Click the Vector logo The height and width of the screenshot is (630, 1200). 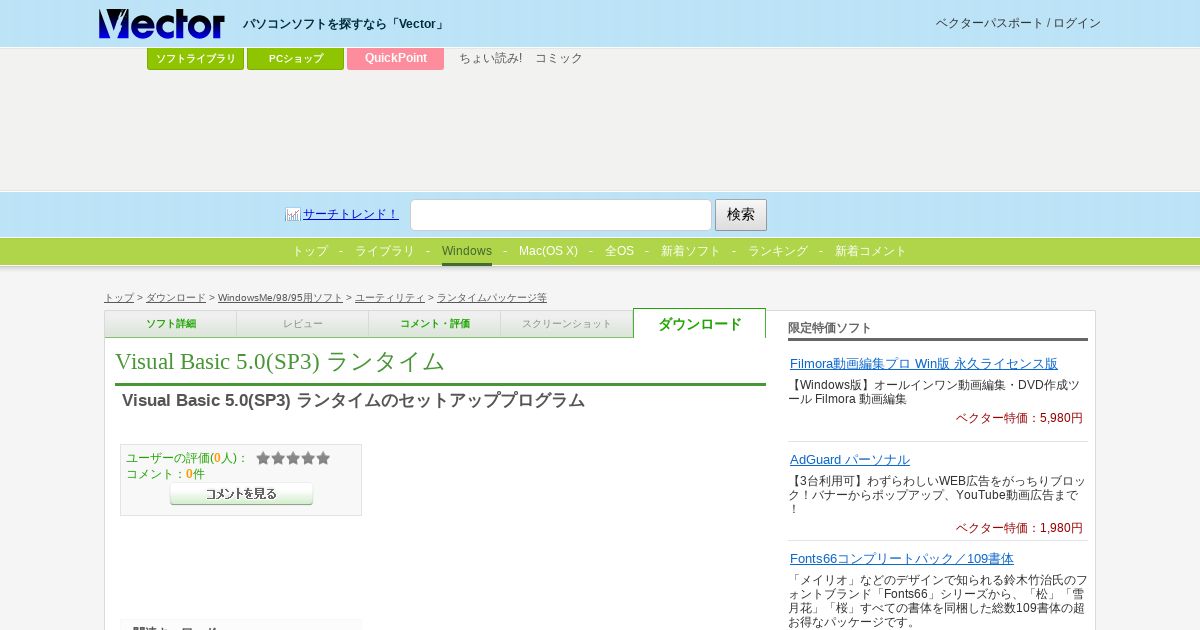tap(162, 24)
